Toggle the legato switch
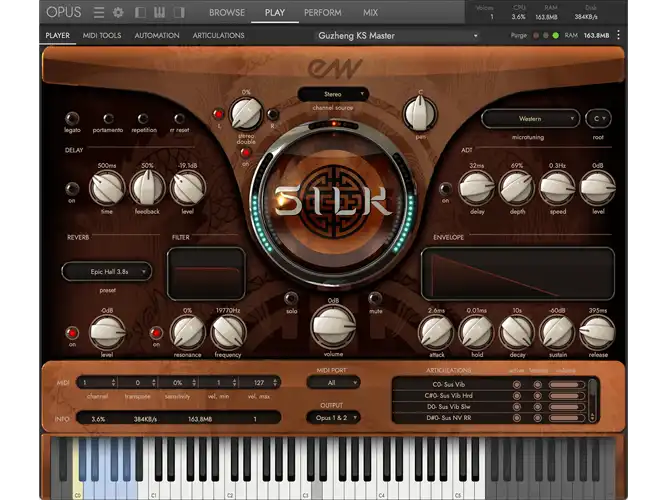 pos(72,118)
